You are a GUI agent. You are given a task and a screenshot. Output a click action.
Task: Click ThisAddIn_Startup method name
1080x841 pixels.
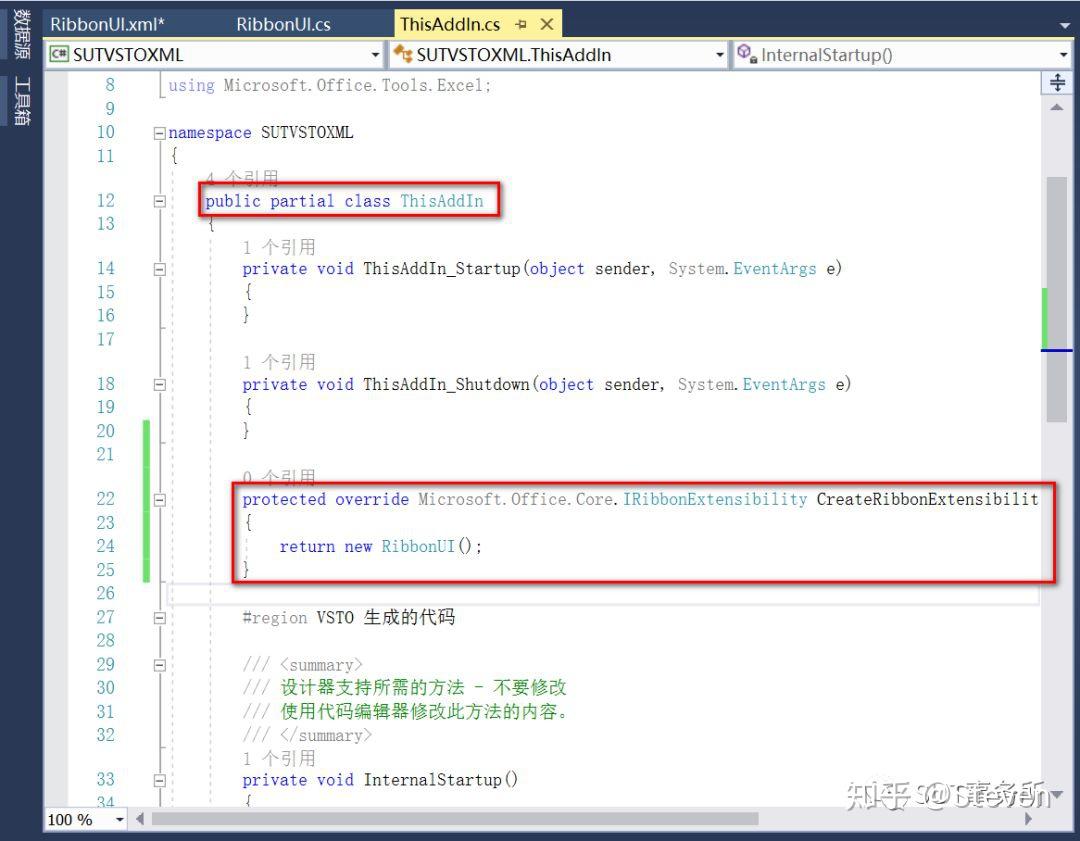pos(442,269)
